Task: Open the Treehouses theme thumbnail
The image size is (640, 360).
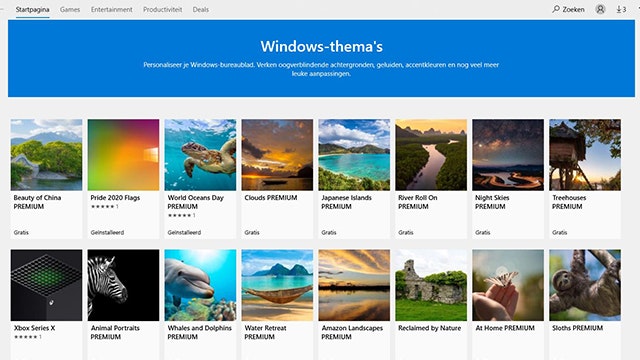Action: point(585,155)
